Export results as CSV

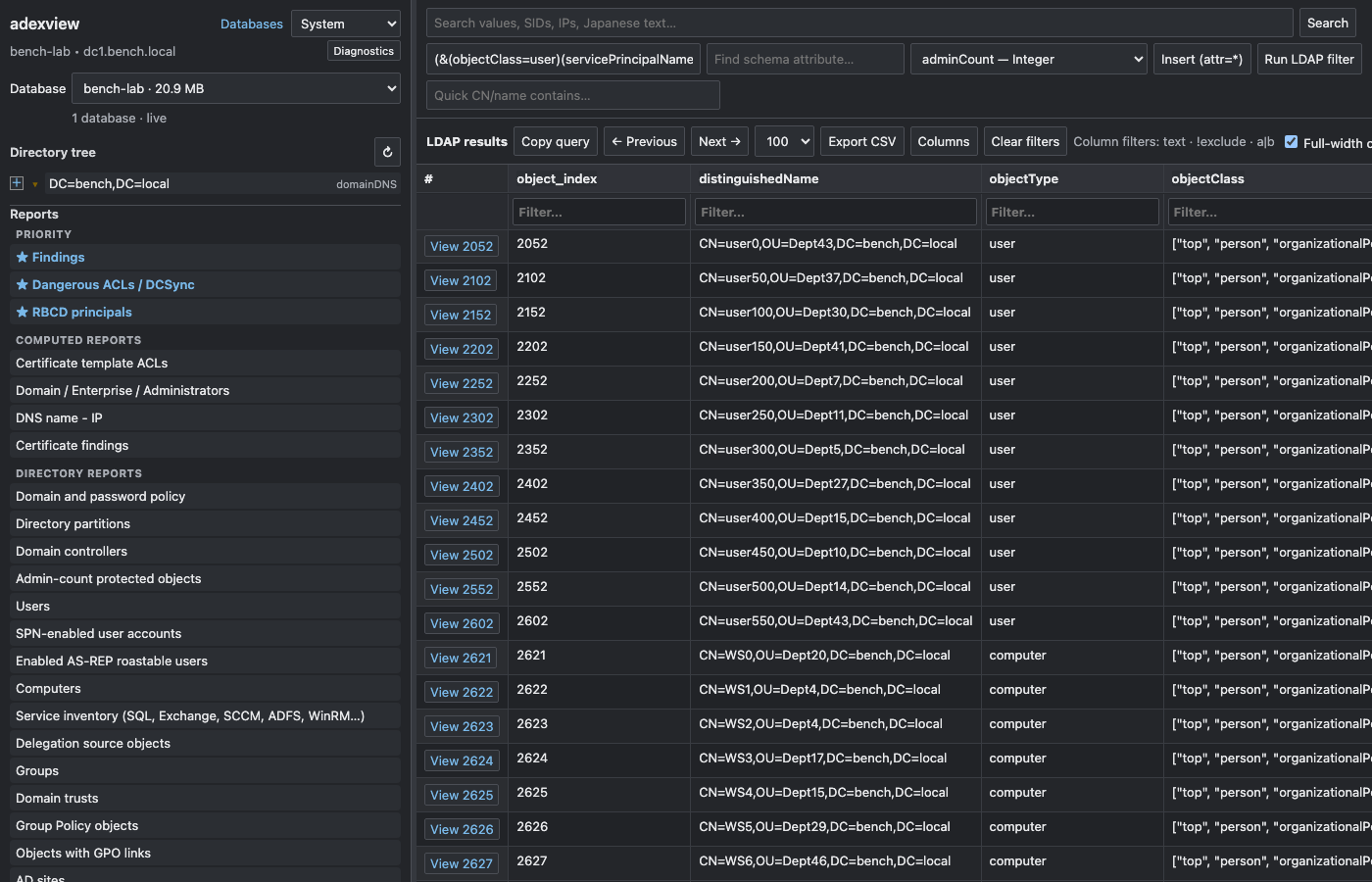click(861, 141)
